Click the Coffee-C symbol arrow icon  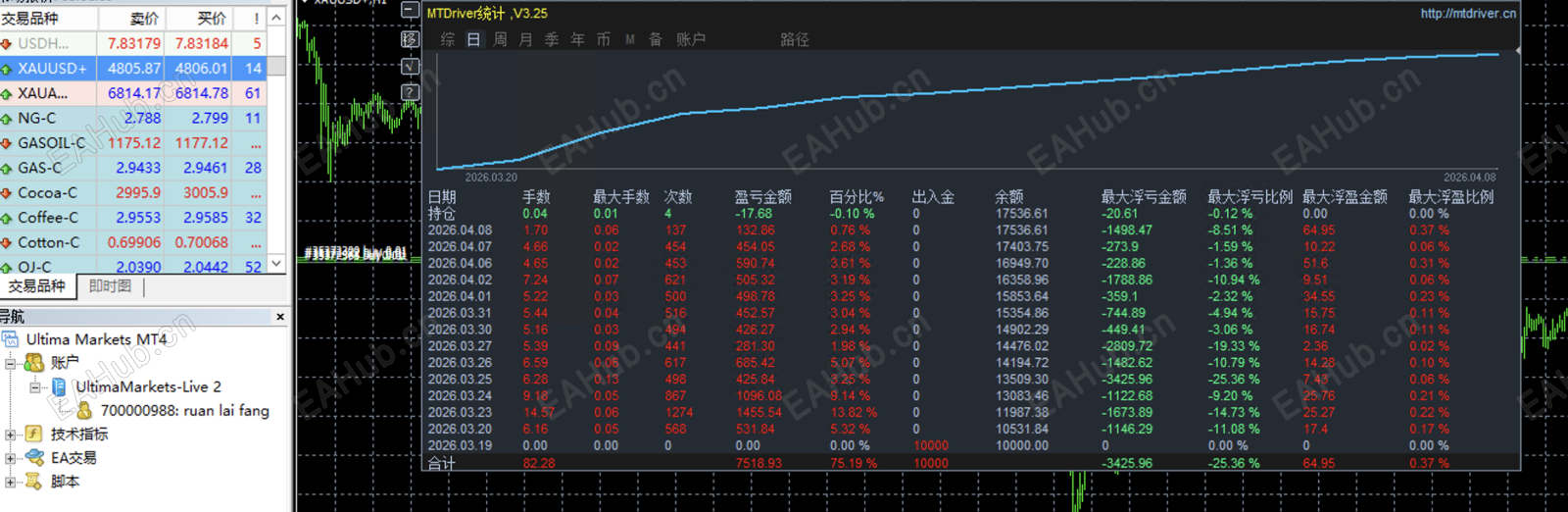point(7,218)
